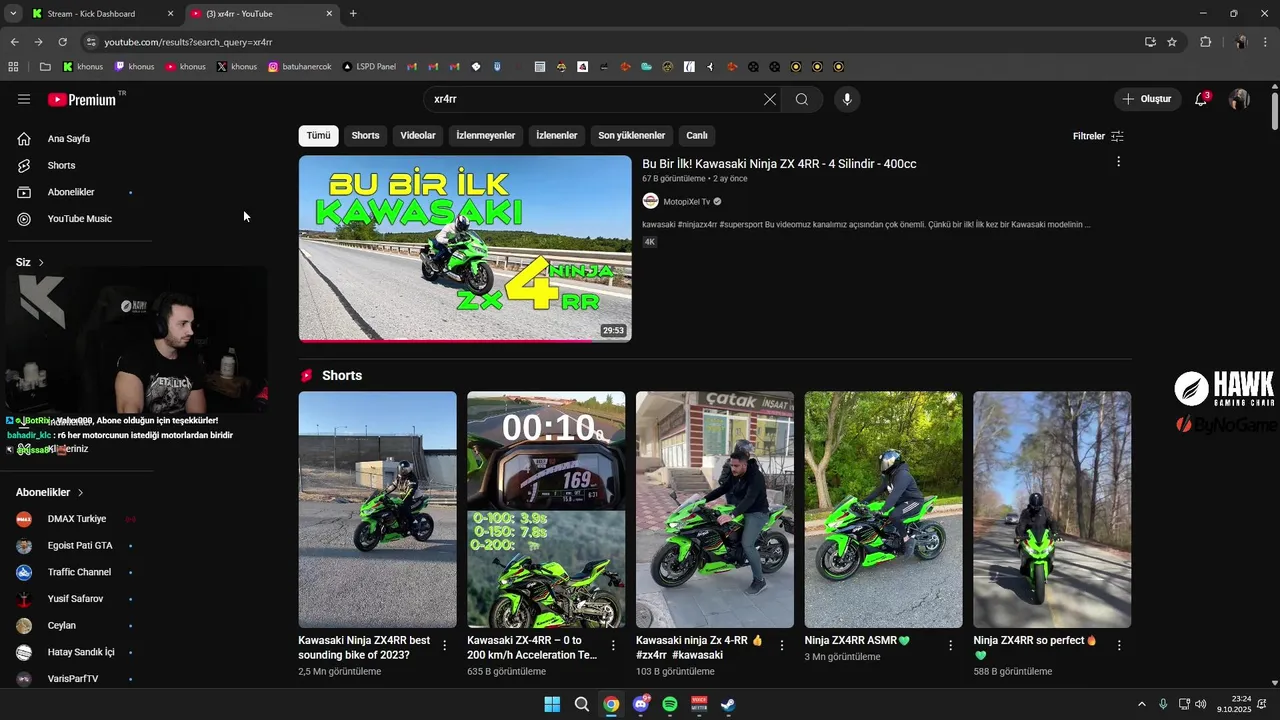
Task: Open Chrome apps grid in bookmarks bar
Action: click(14, 67)
